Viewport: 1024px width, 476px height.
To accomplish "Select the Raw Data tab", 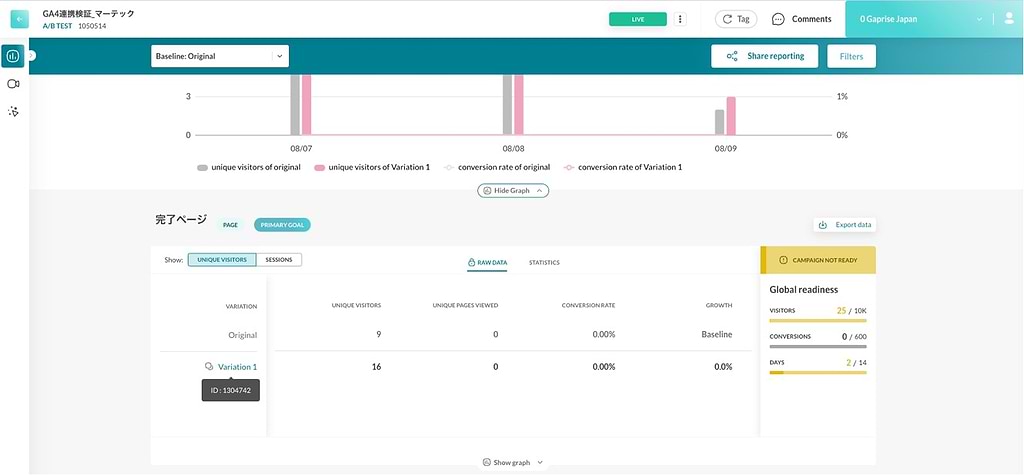I will pos(487,263).
